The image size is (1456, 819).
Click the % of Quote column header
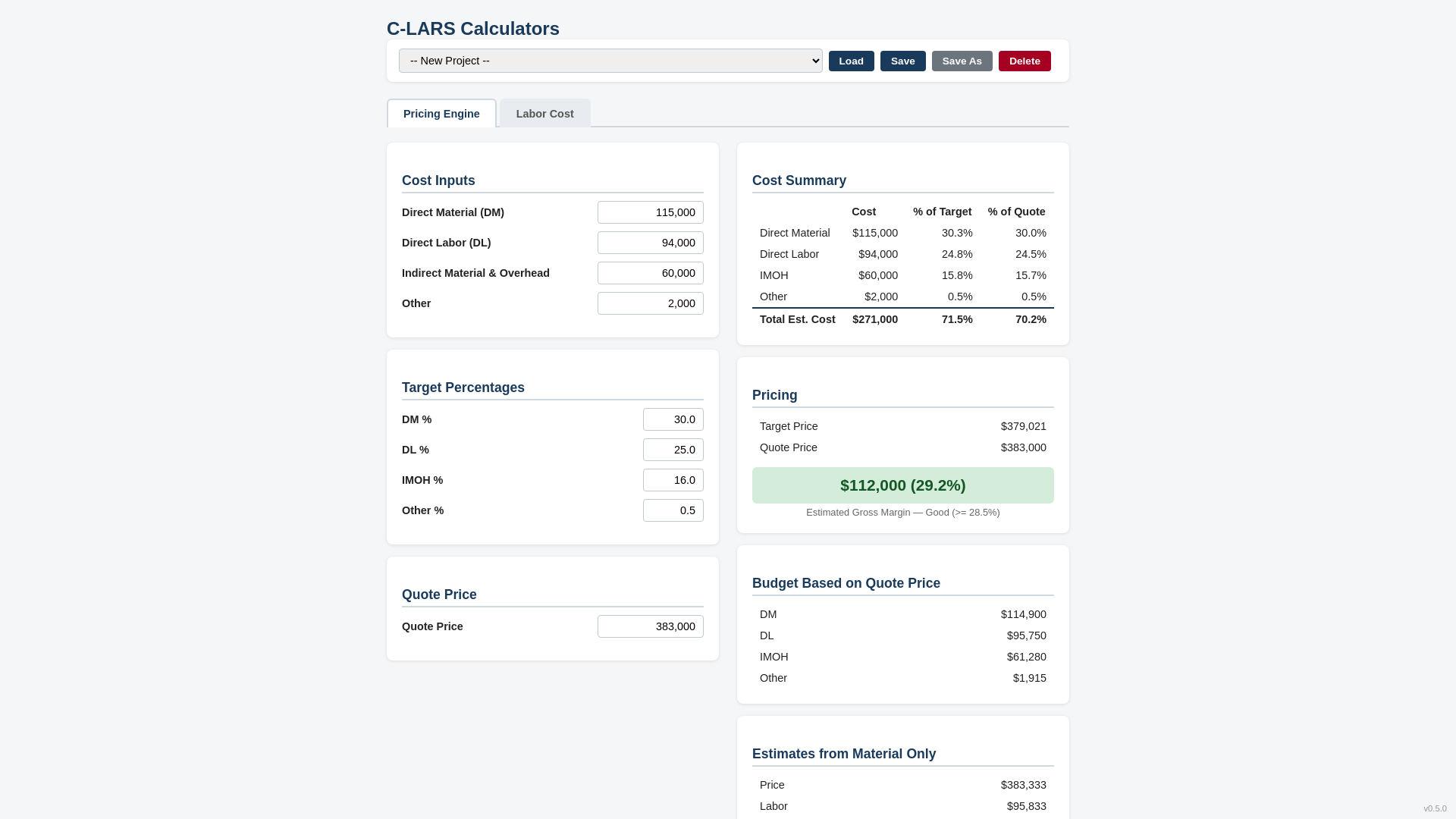[1017, 212]
